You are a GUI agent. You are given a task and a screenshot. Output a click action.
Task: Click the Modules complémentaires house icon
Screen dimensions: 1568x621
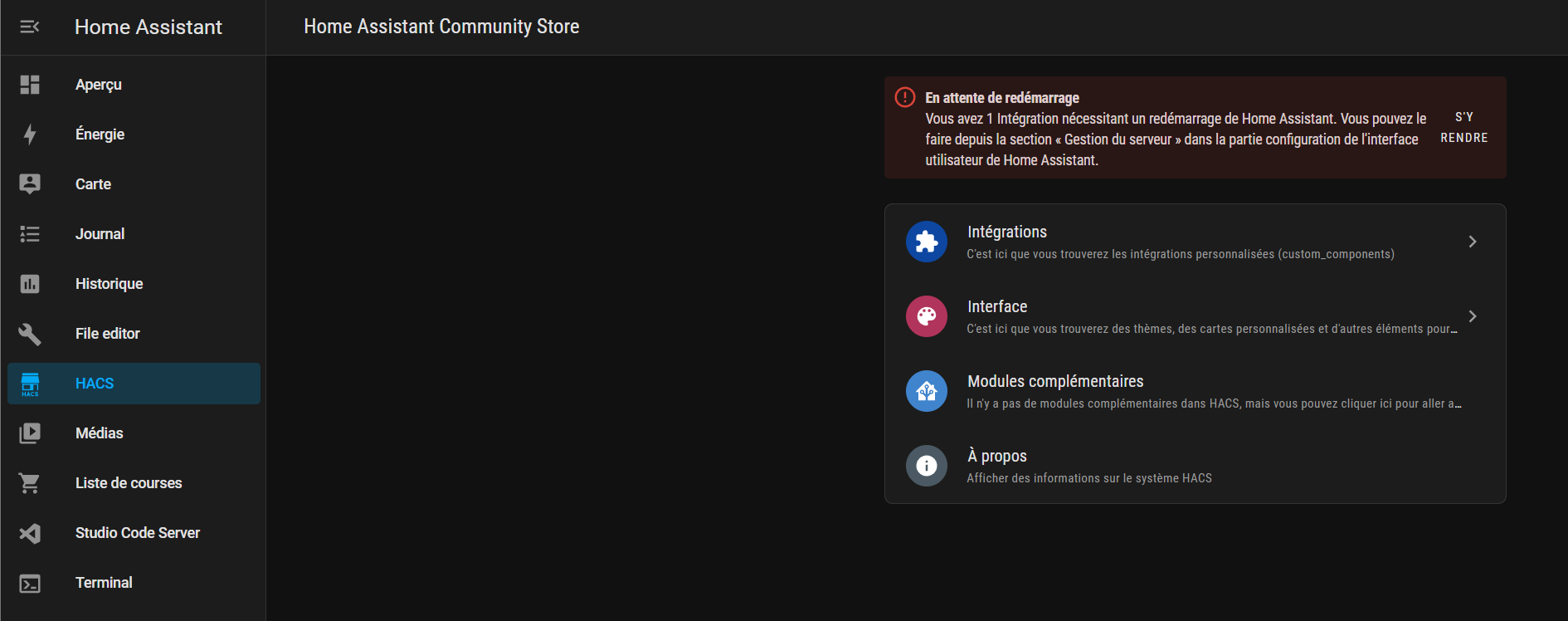click(927, 391)
